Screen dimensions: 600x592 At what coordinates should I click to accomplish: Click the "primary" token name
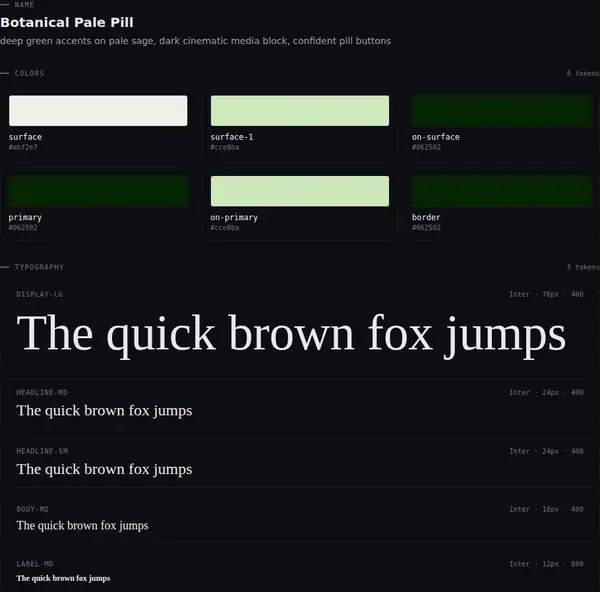(x=25, y=217)
